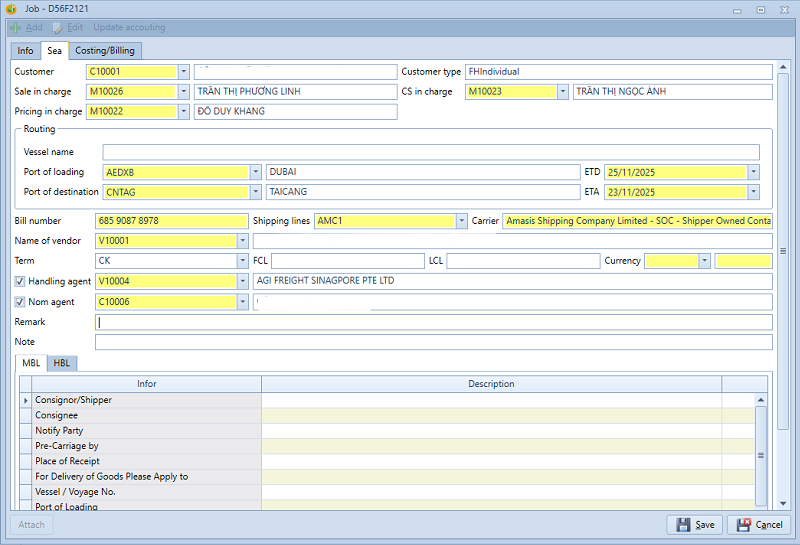Open the Term CK dropdown

tap(242, 261)
